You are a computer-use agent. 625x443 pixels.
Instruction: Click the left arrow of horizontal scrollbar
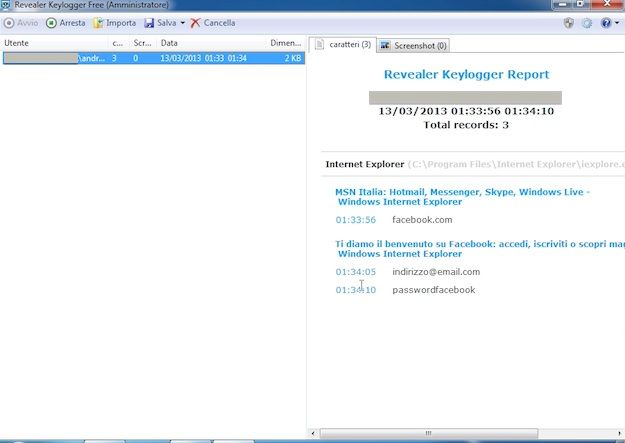pos(313,433)
